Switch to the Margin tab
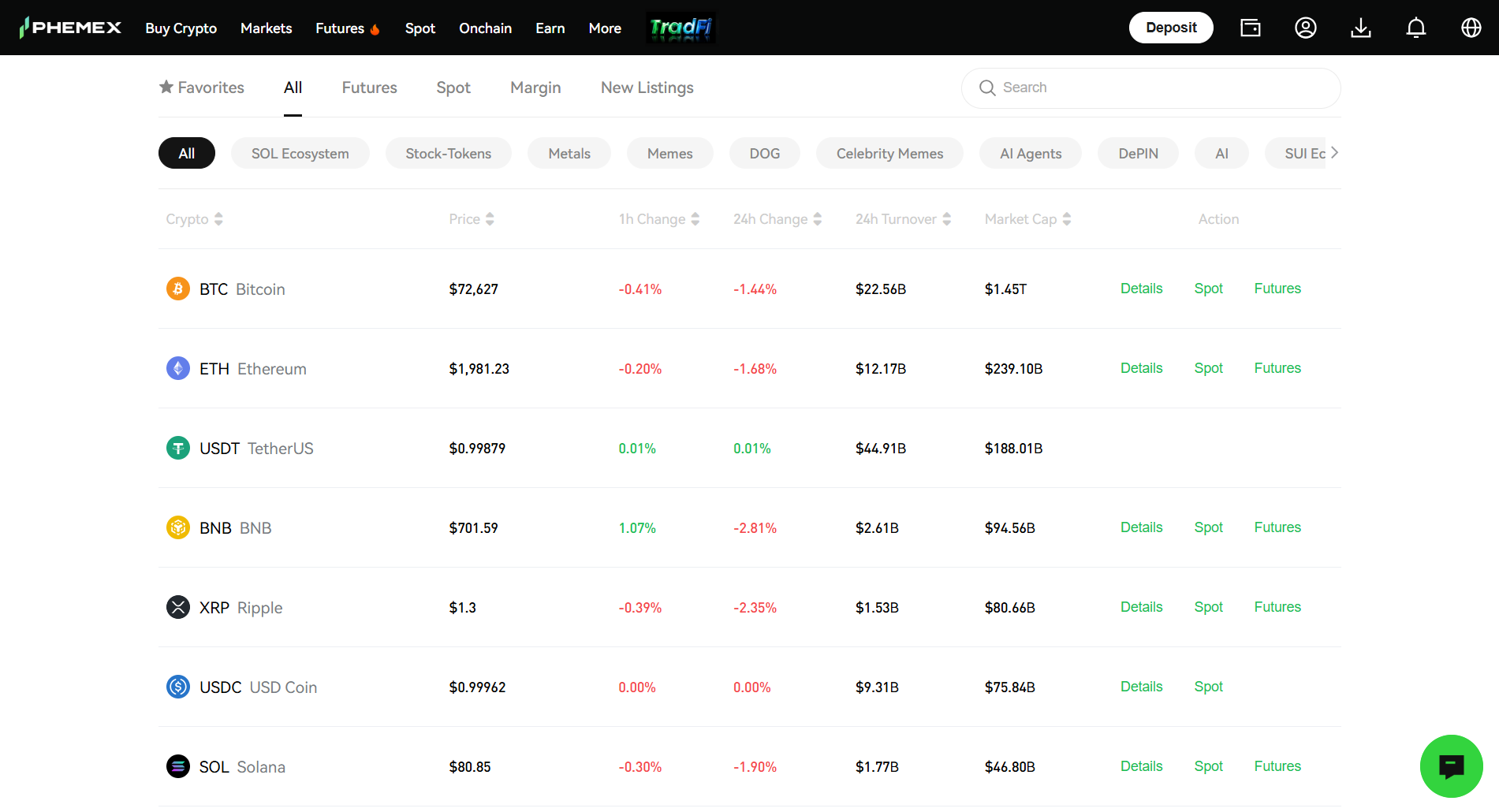 pyautogui.click(x=535, y=88)
